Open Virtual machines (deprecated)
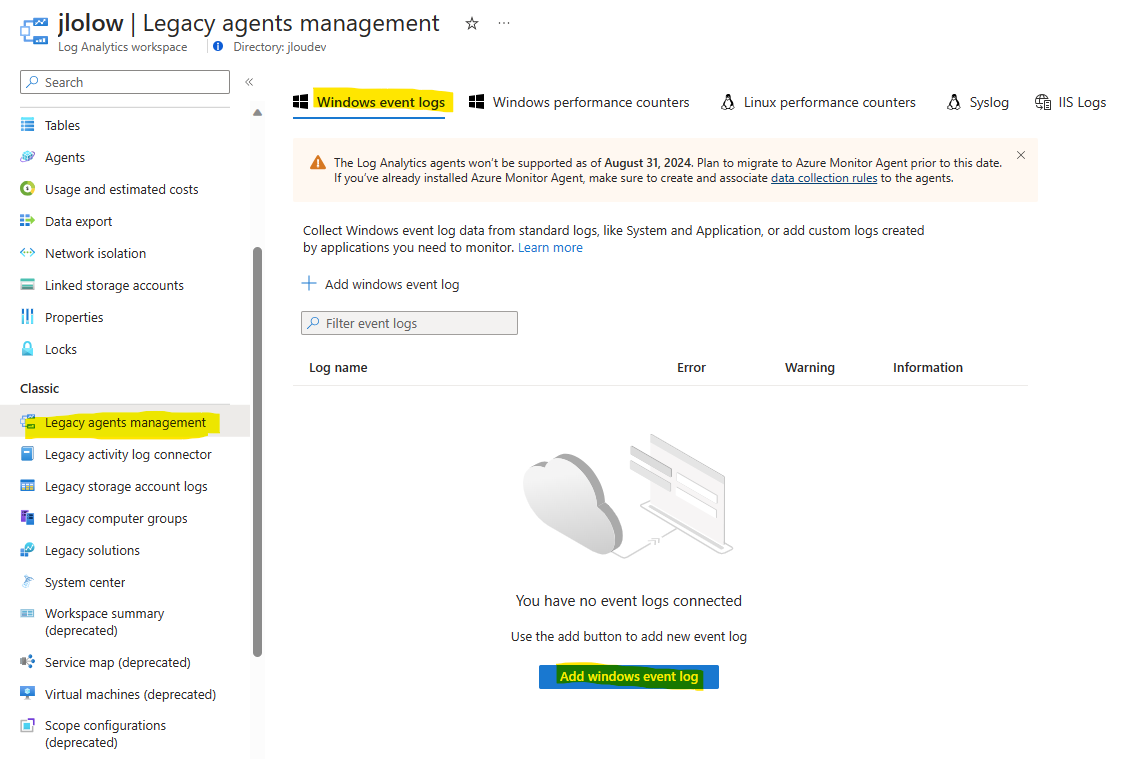Viewport: 1125px width, 759px height. (130, 694)
